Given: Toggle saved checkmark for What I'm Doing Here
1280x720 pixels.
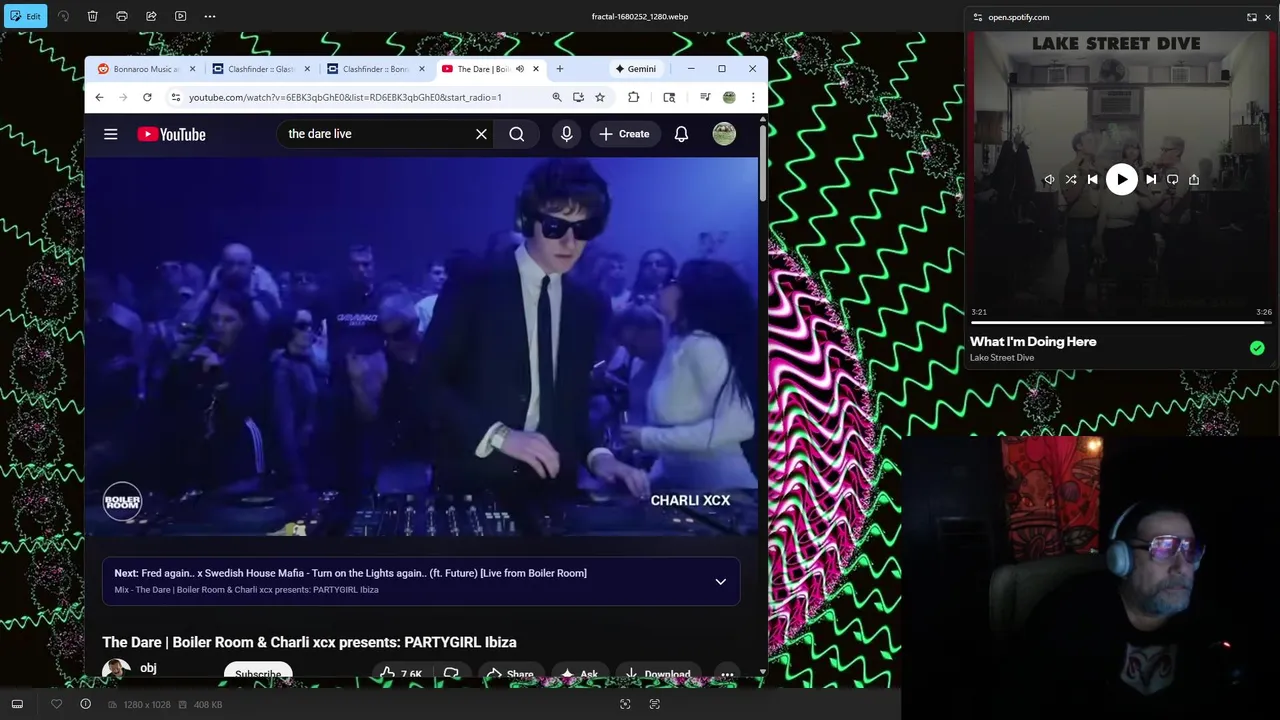Looking at the screenshot, I should point(1257,348).
